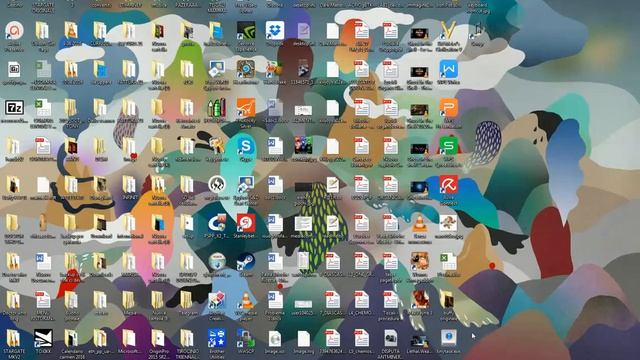Open the STARGATE MKV2 folder
Viewport: 640px width, 360px height.
(x=14, y=339)
